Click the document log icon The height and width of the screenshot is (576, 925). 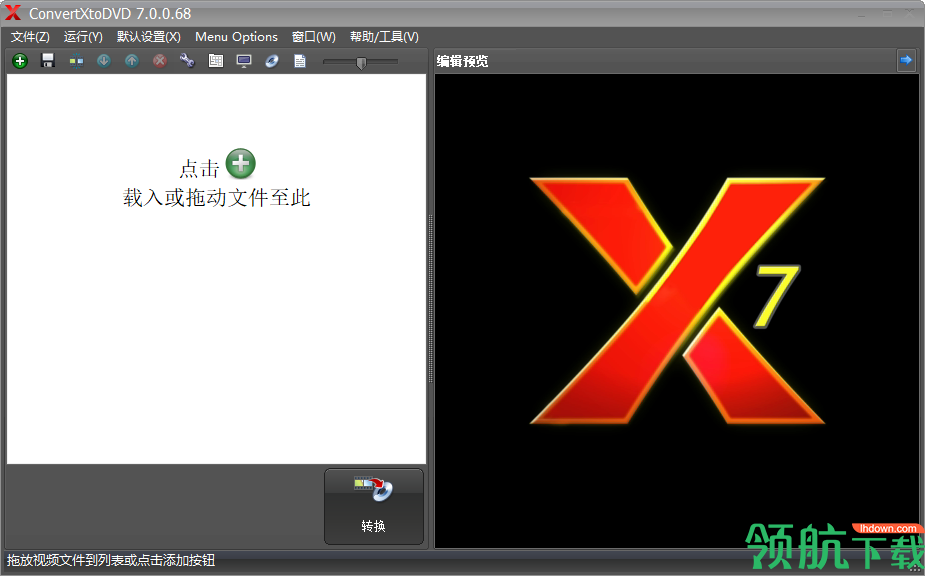click(300, 61)
